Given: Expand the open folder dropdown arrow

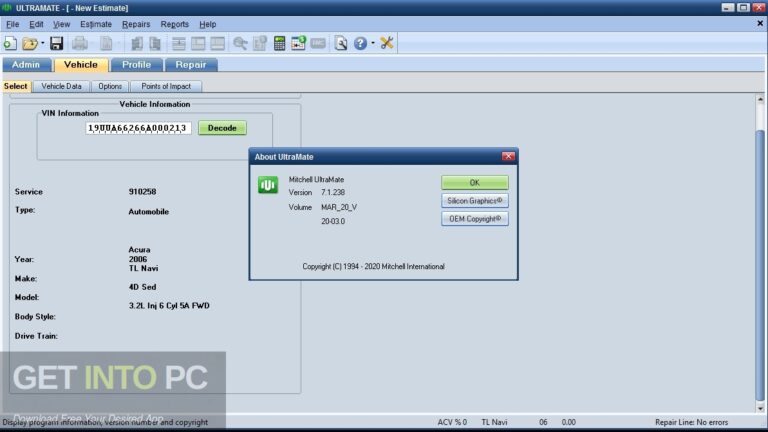Looking at the screenshot, I should click(x=43, y=44).
